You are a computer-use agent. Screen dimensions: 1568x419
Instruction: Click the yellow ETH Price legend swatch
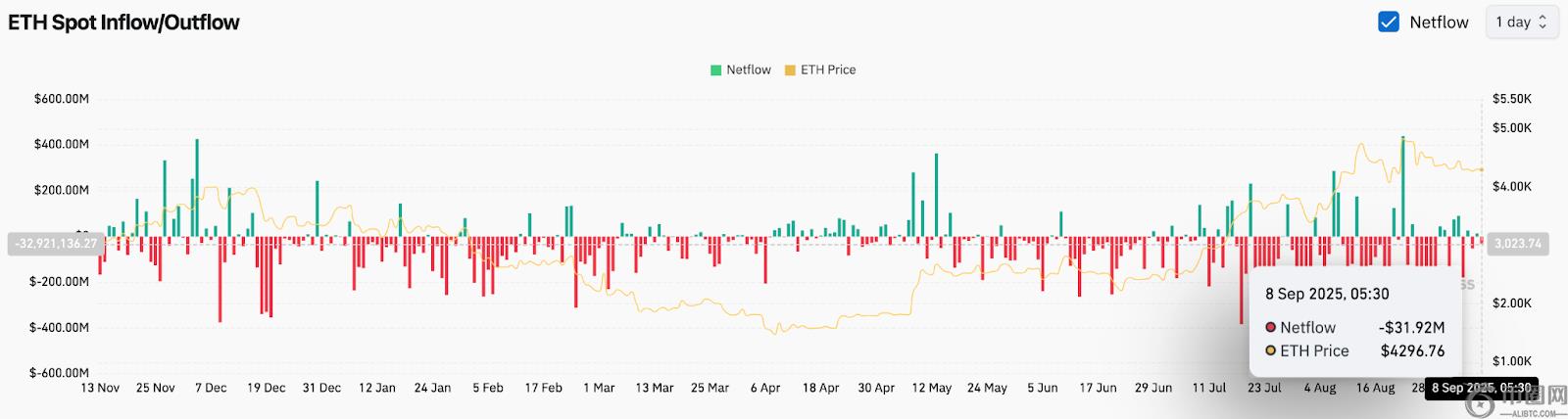[x=790, y=70]
